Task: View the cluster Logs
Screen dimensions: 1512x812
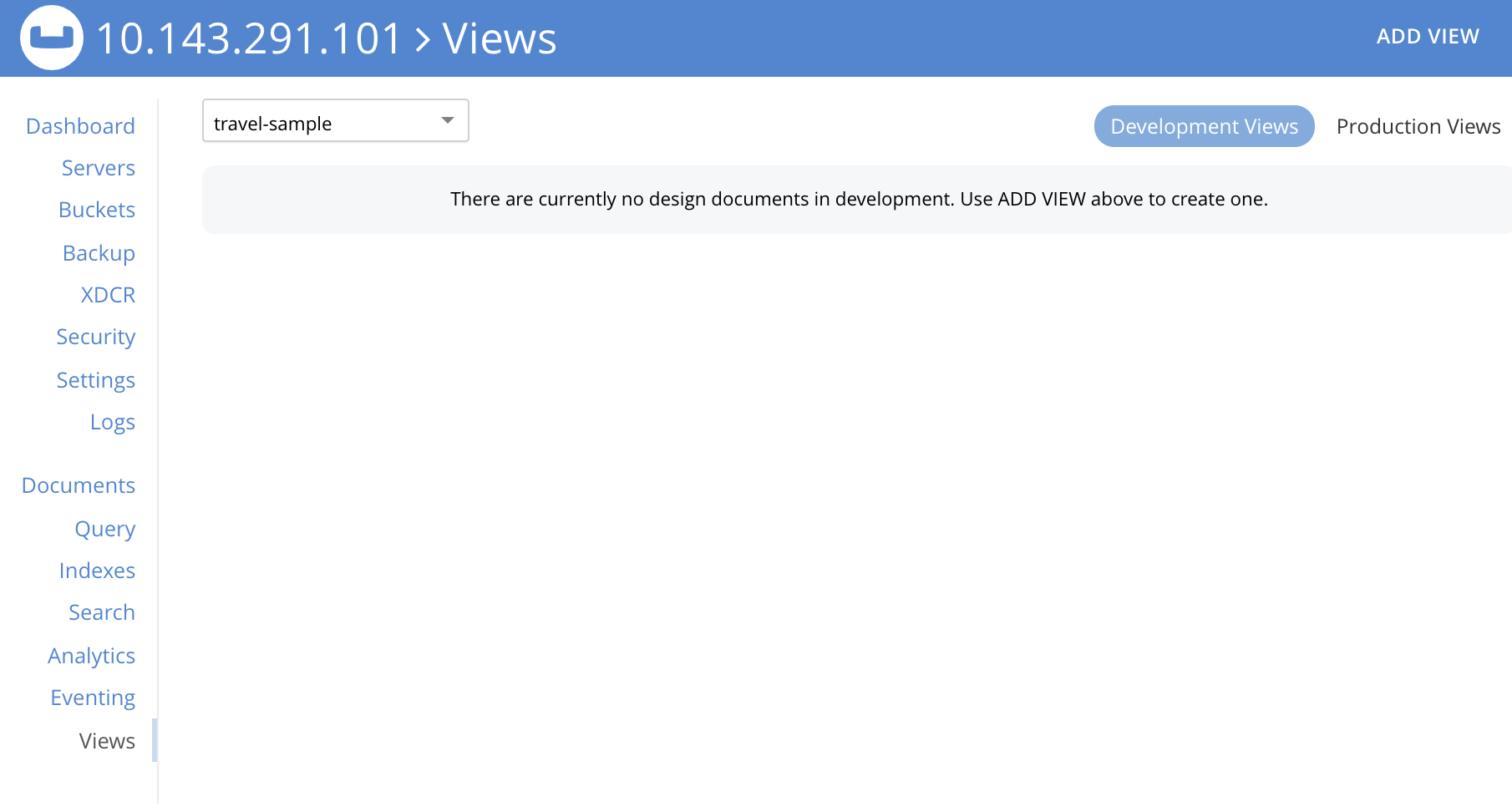Action: point(112,422)
